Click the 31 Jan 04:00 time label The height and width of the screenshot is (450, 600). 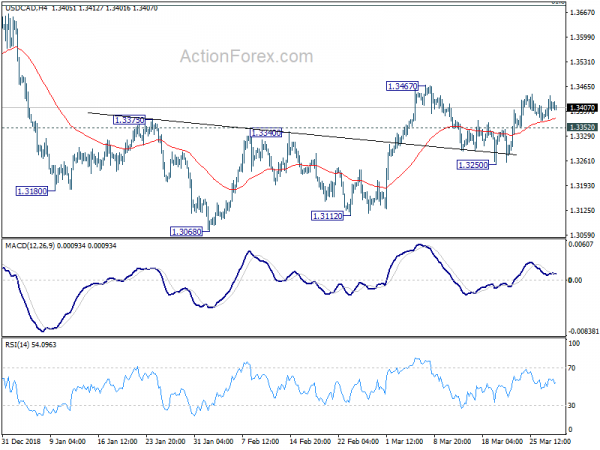click(x=214, y=441)
